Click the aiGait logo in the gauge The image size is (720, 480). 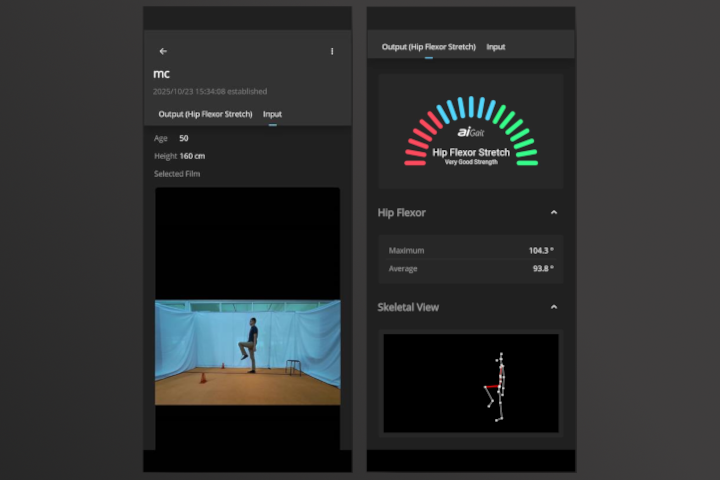(x=471, y=132)
